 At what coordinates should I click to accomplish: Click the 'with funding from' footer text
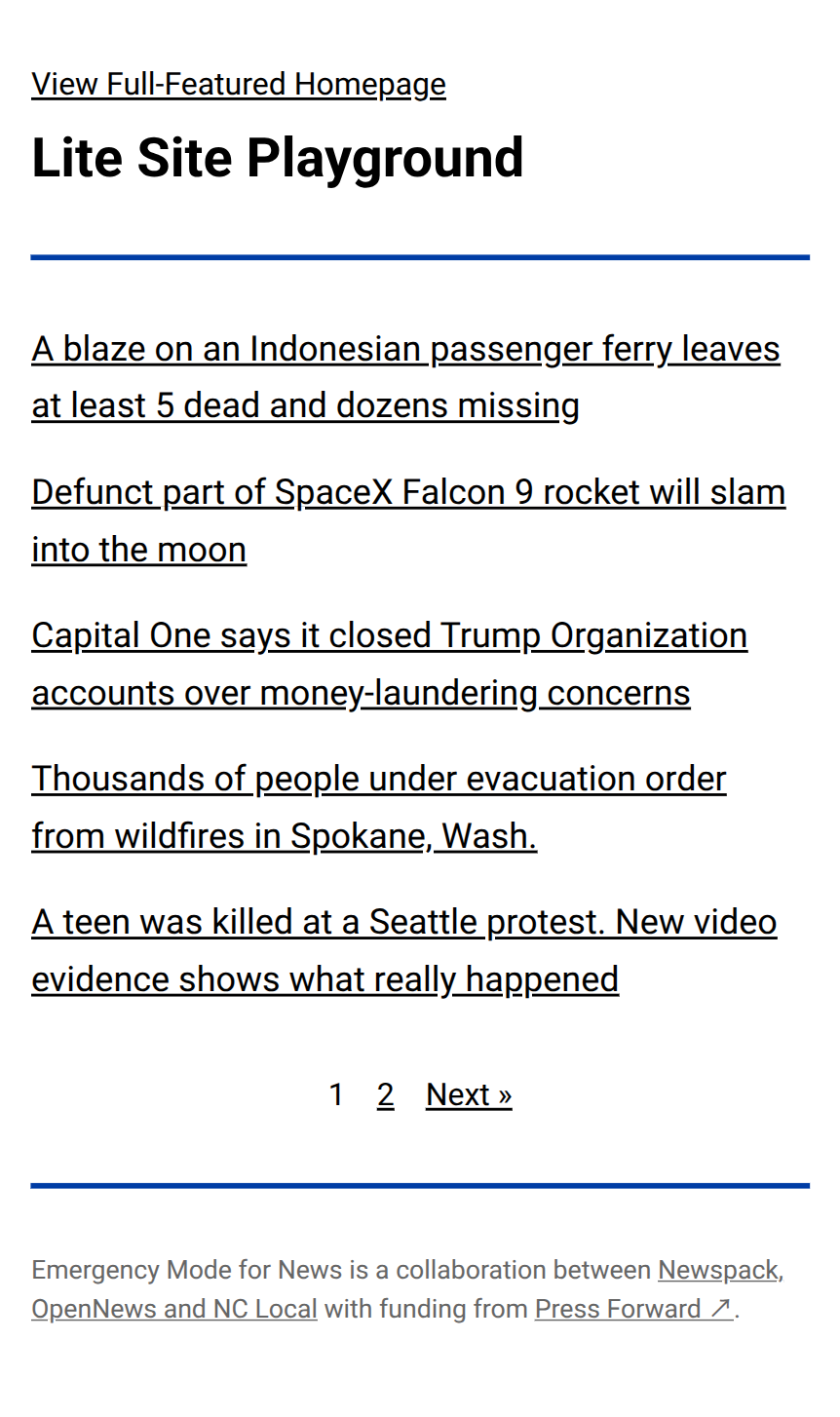tap(426, 1309)
